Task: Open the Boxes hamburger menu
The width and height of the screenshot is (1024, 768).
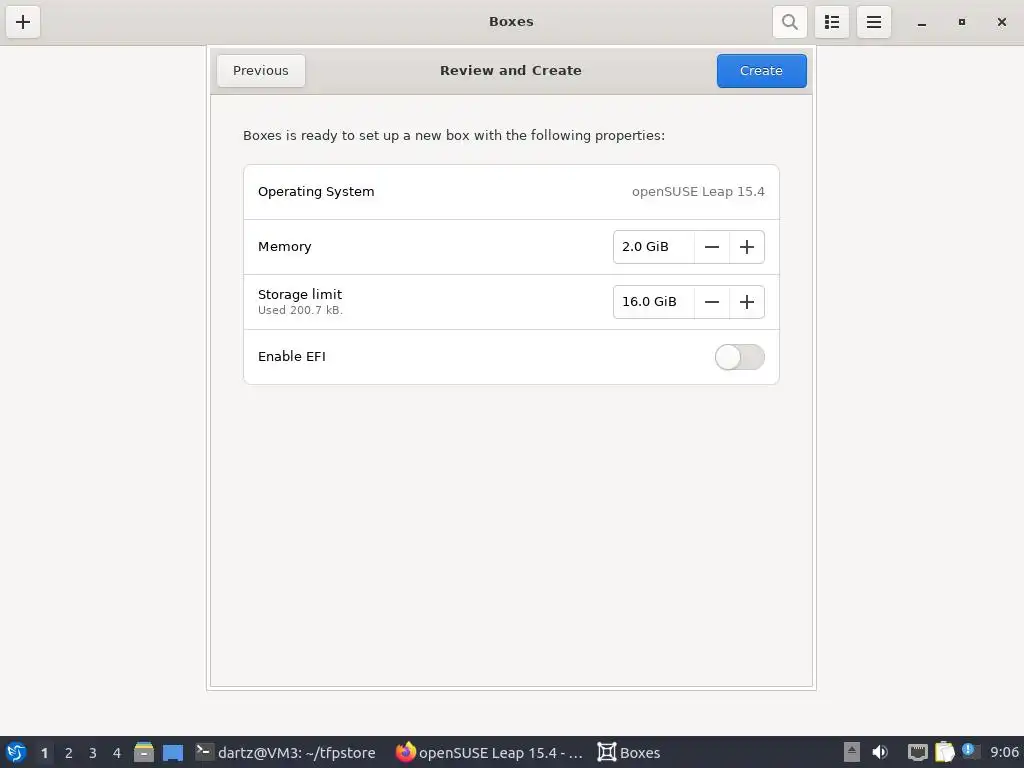Action: coord(874,22)
